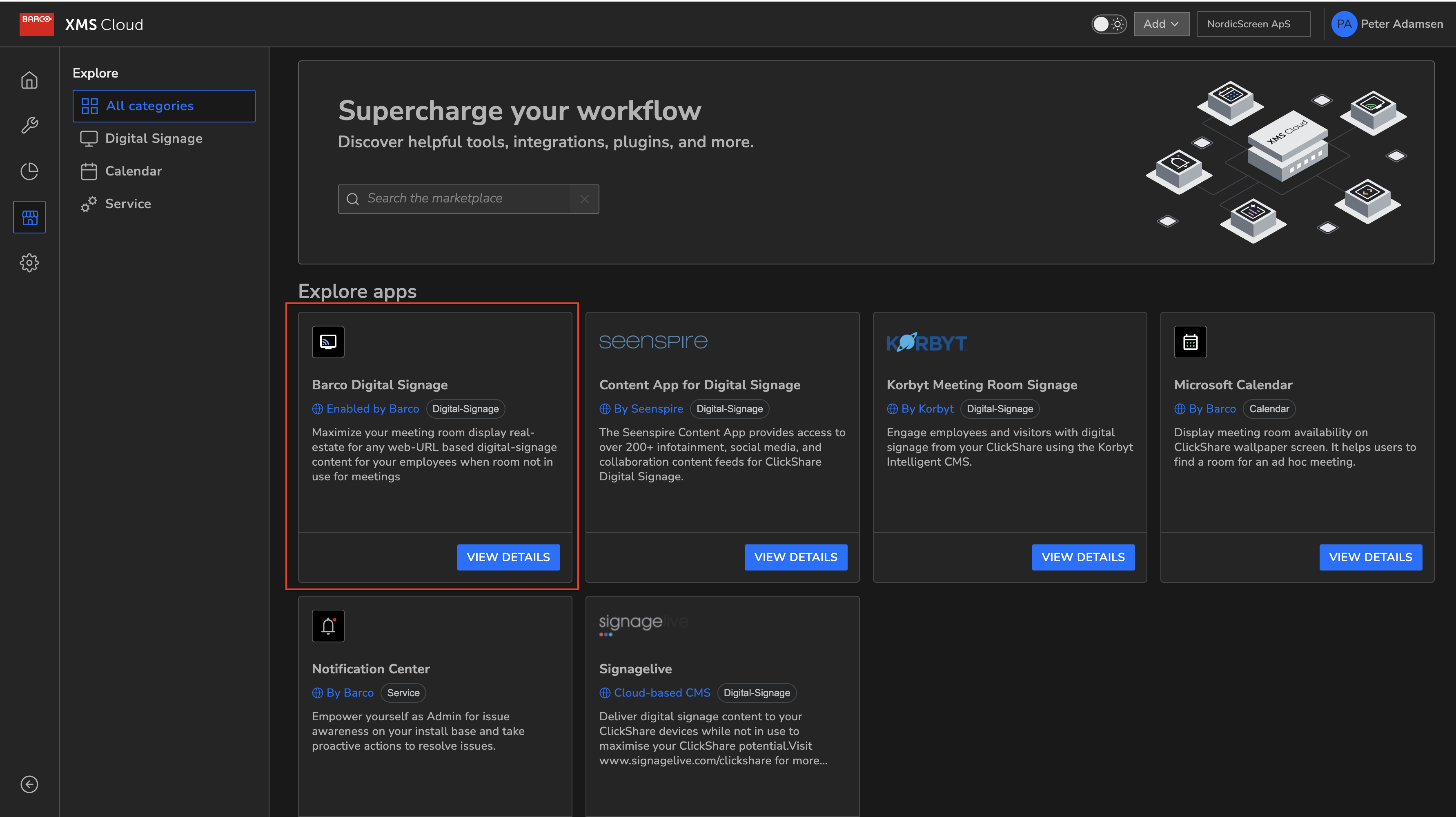Open the Add dropdown

coord(1162,24)
